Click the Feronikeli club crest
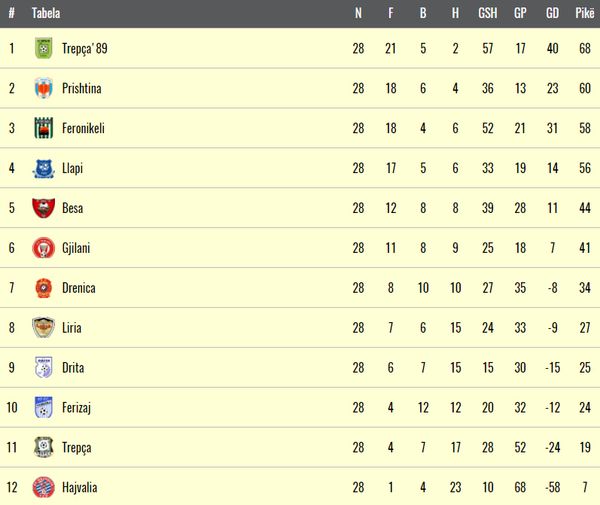600x505 pixels. [x=44, y=128]
